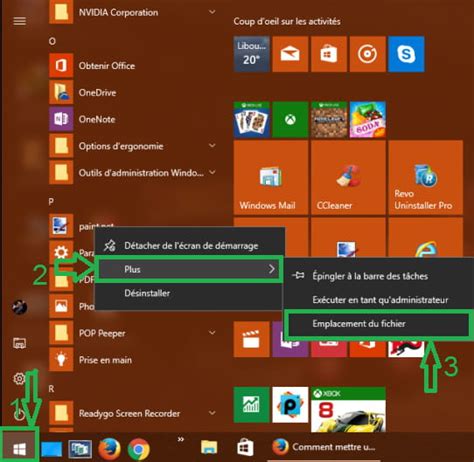The image size is (474, 462).
Task: Launch Obtenir Office app
Action: tap(133, 66)
